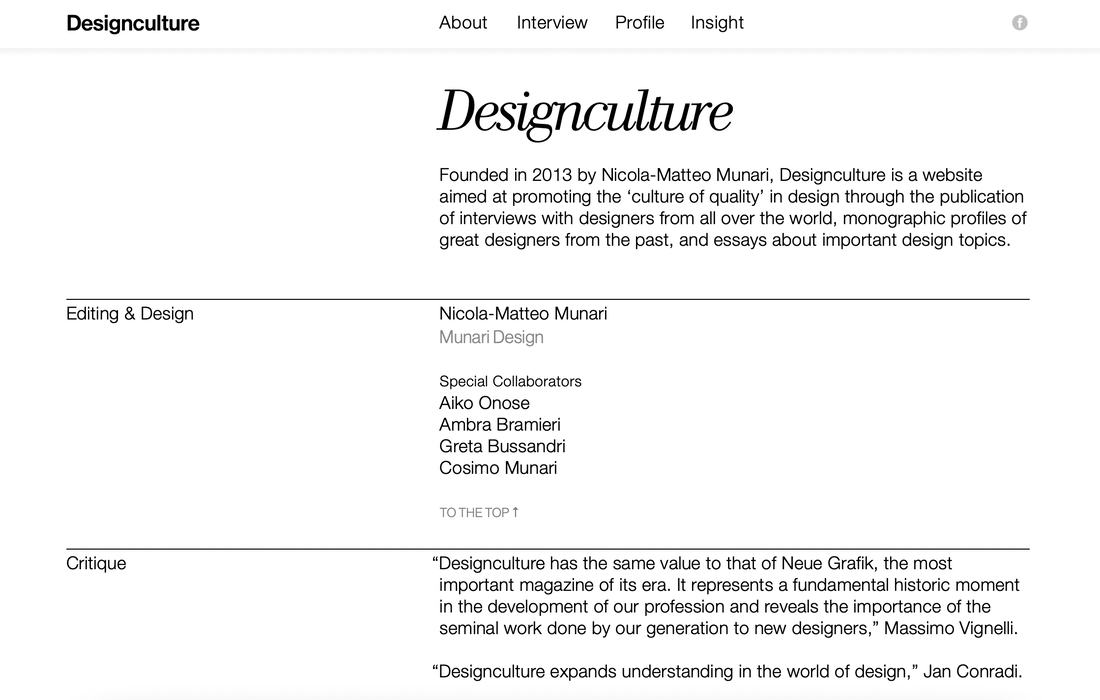This screenshot has height=700, width=1100.
Task: Click the Designculture header logo
Action: [133, 23]
